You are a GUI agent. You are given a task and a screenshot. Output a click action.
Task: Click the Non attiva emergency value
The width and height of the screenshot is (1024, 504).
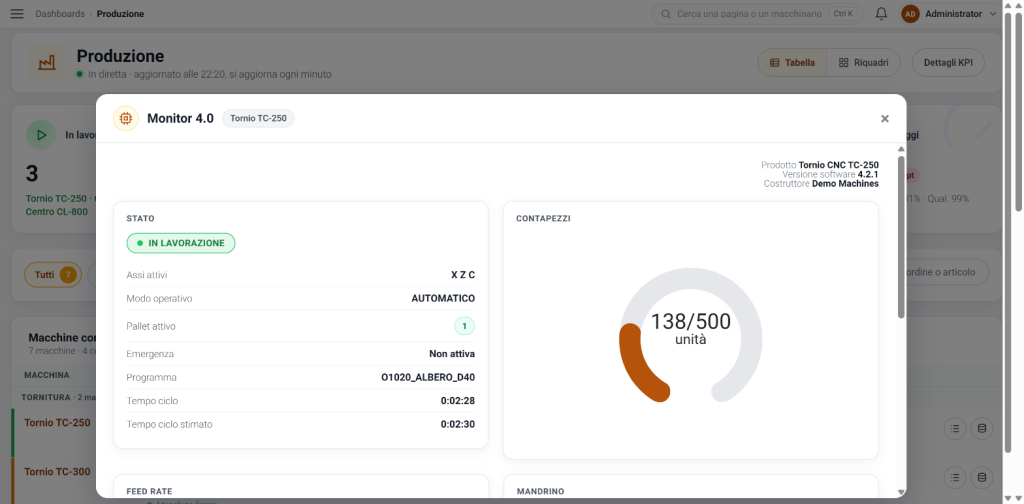tap(452, 354)
